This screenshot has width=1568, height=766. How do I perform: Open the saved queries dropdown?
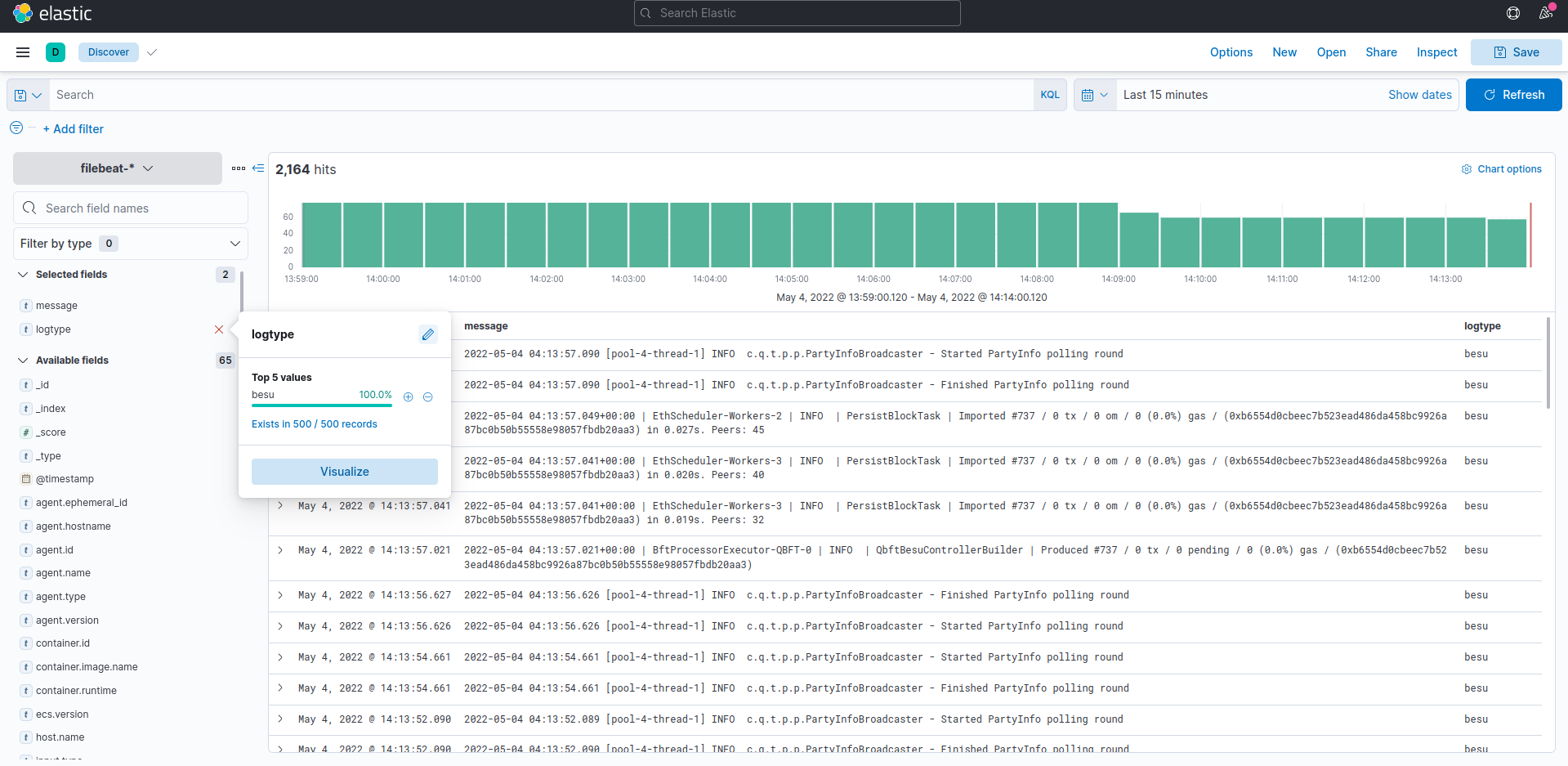pyautogui.click(x=28, y=95)
